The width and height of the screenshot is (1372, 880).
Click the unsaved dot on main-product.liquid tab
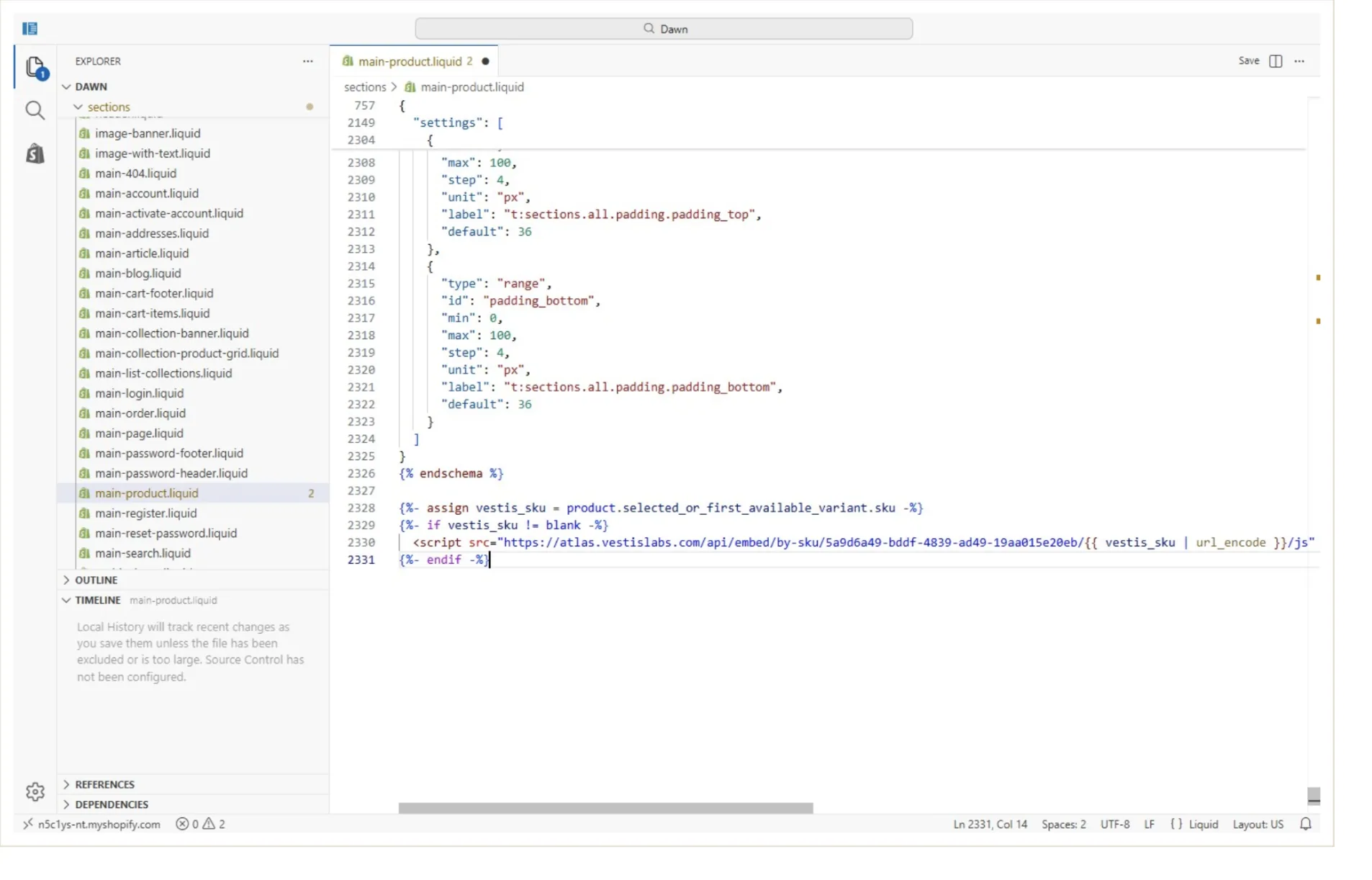485,61
